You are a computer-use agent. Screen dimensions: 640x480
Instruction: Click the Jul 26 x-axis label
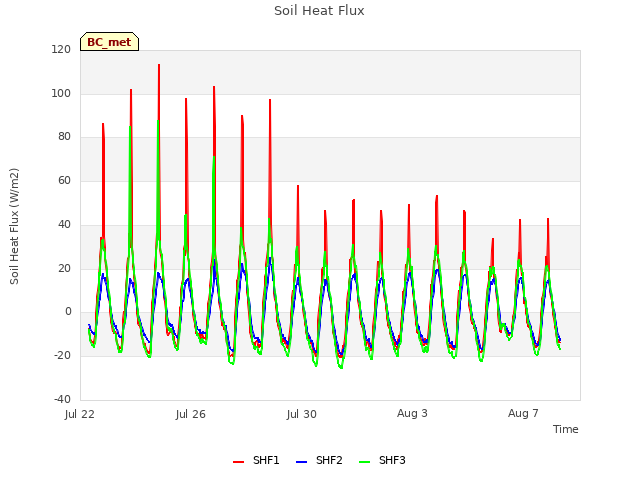(x=191, y=414)
